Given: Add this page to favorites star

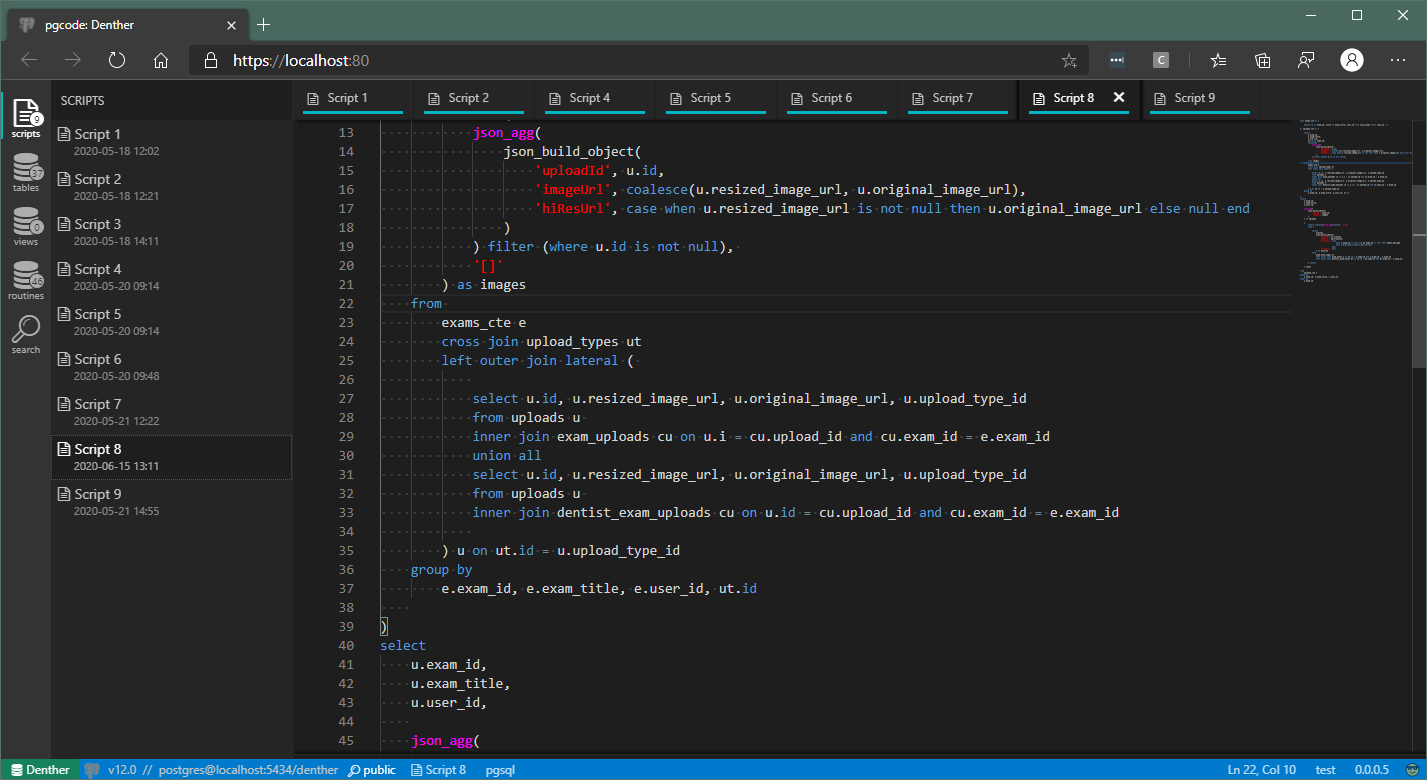Looking at the screenshot, I should click(1069, 60).
